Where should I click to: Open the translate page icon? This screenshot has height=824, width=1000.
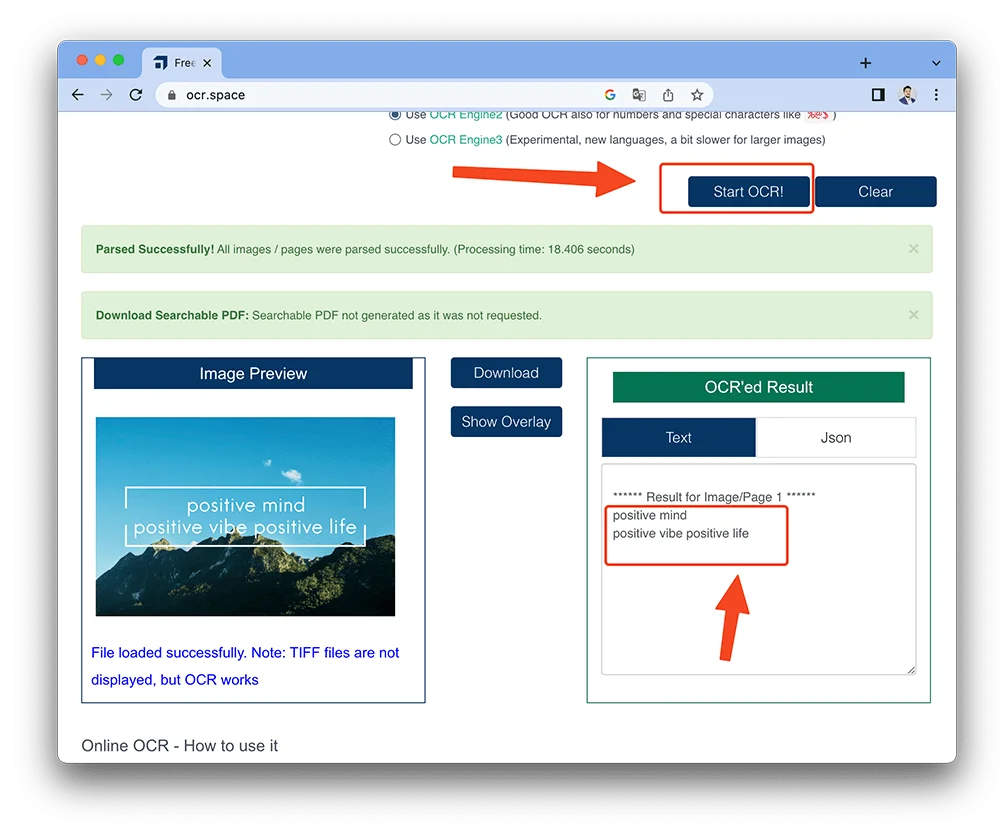tap(638, 95)
